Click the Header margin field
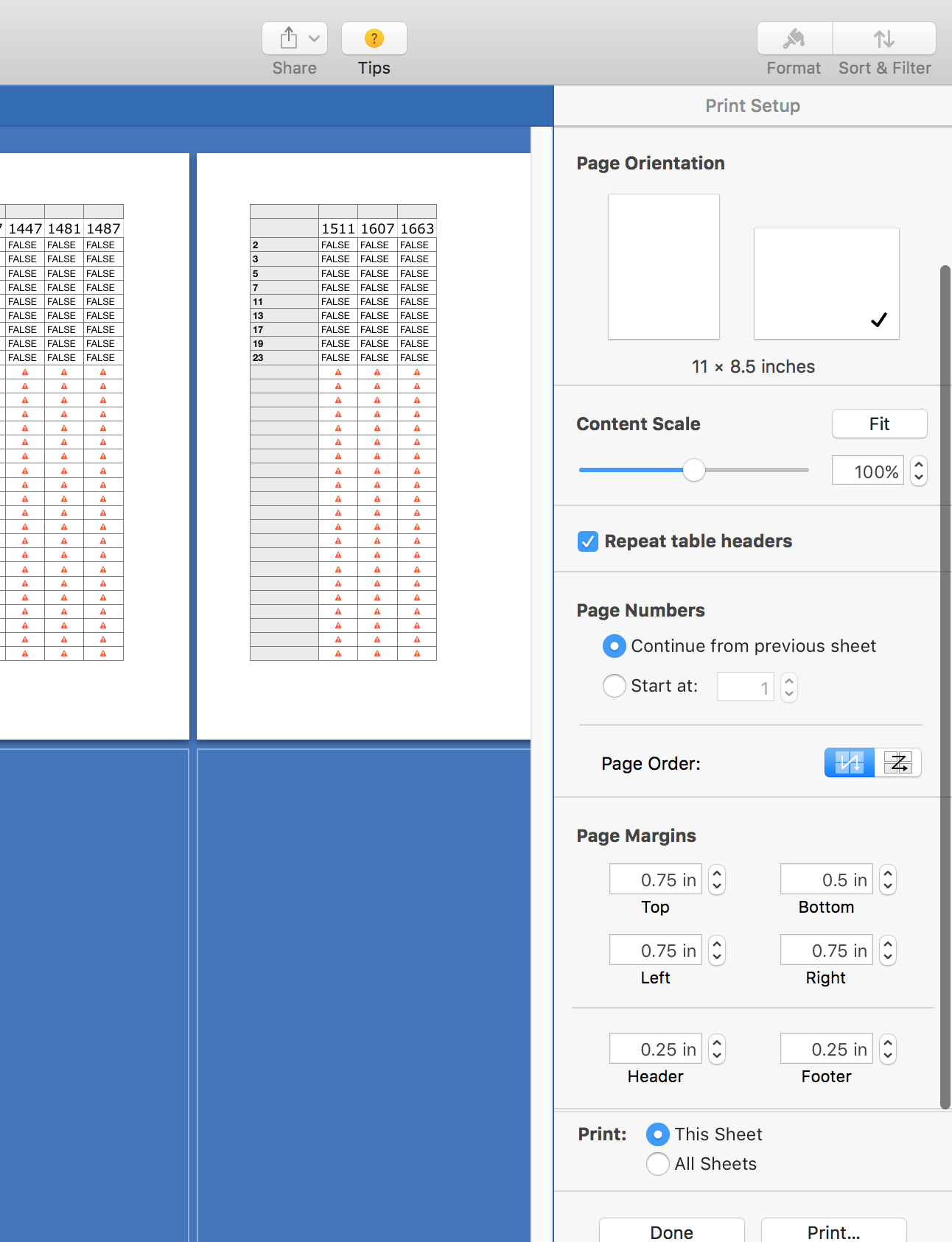The height and width of the screenshot is (1242, 952). point(656,1048)
